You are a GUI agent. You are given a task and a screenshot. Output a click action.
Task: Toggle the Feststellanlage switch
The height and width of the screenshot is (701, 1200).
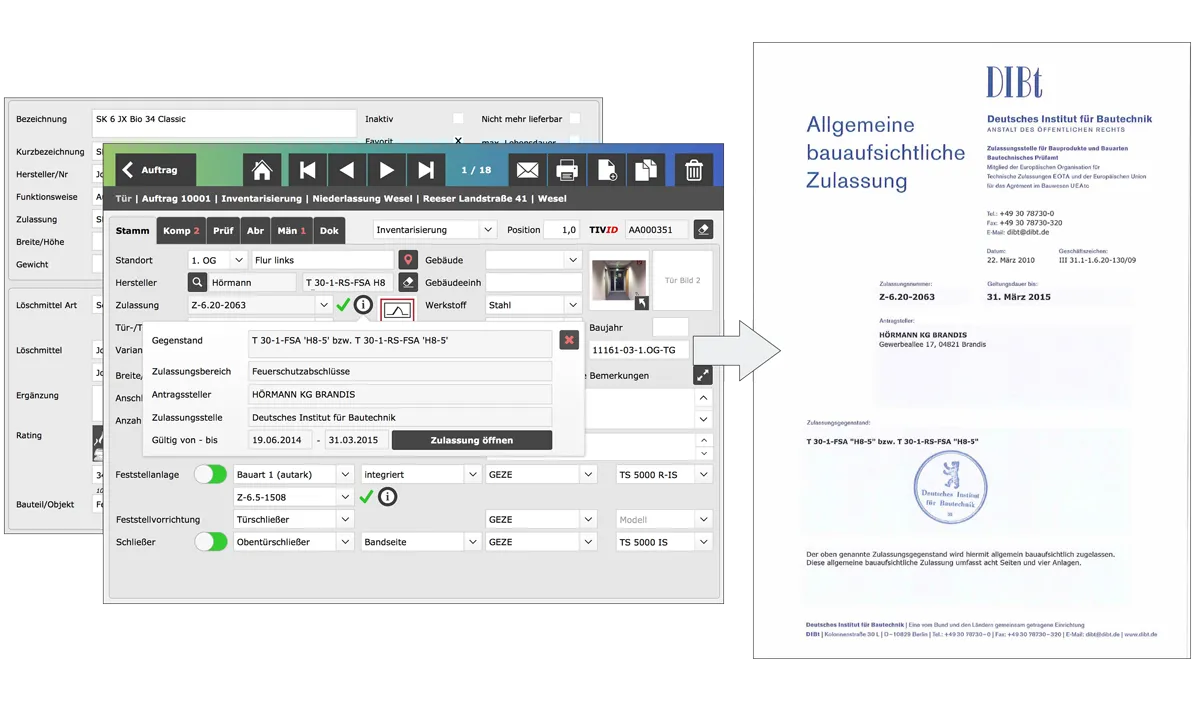(x=211, y=474)
